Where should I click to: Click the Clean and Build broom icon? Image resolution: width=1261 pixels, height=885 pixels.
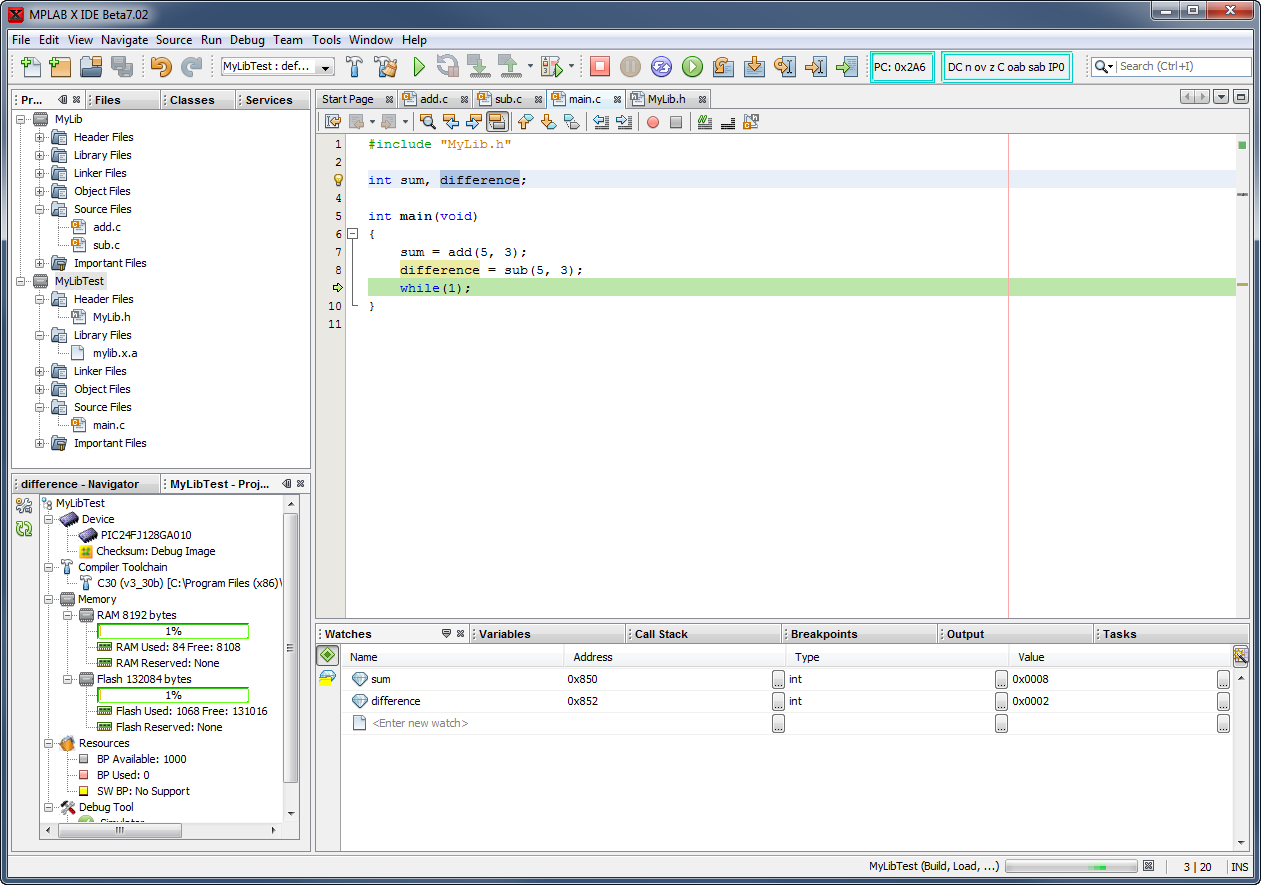pyautogui.click(x=386, y=67)
